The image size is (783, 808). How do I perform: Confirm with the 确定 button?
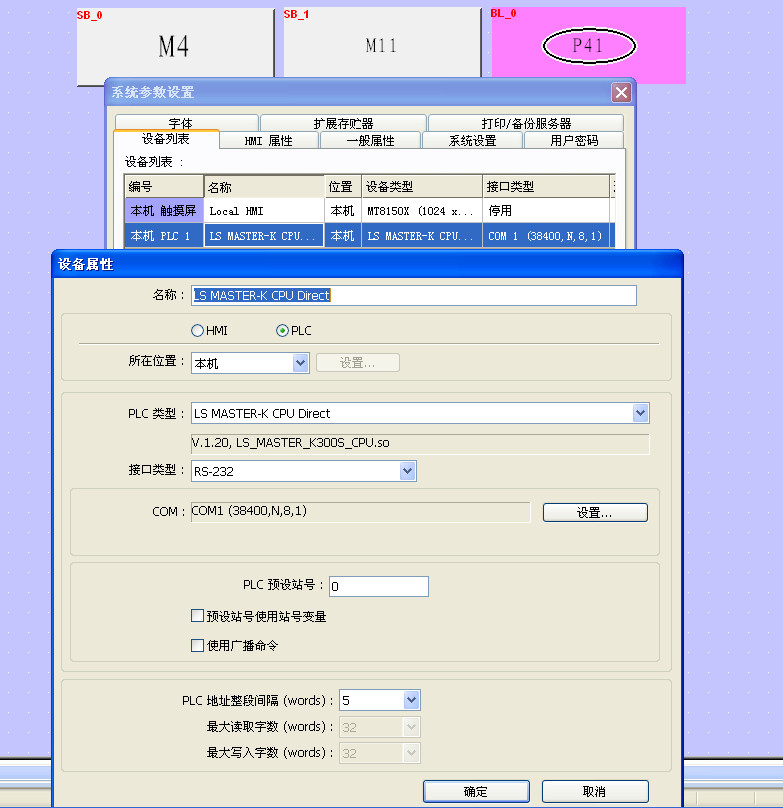(476, 791)
